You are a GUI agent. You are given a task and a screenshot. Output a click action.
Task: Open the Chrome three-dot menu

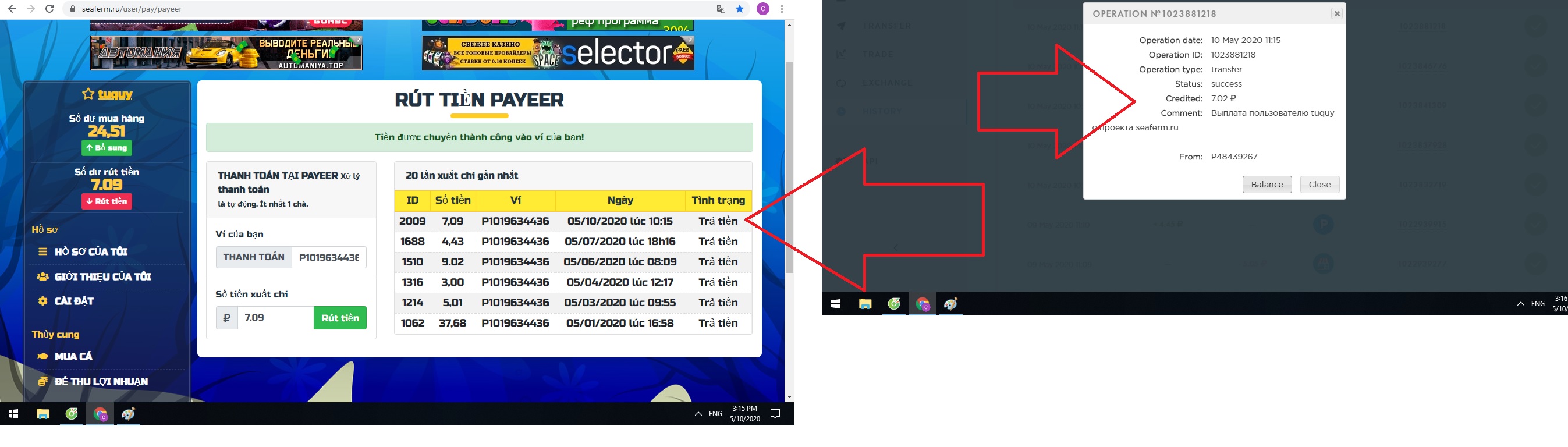tap(782, 9)
